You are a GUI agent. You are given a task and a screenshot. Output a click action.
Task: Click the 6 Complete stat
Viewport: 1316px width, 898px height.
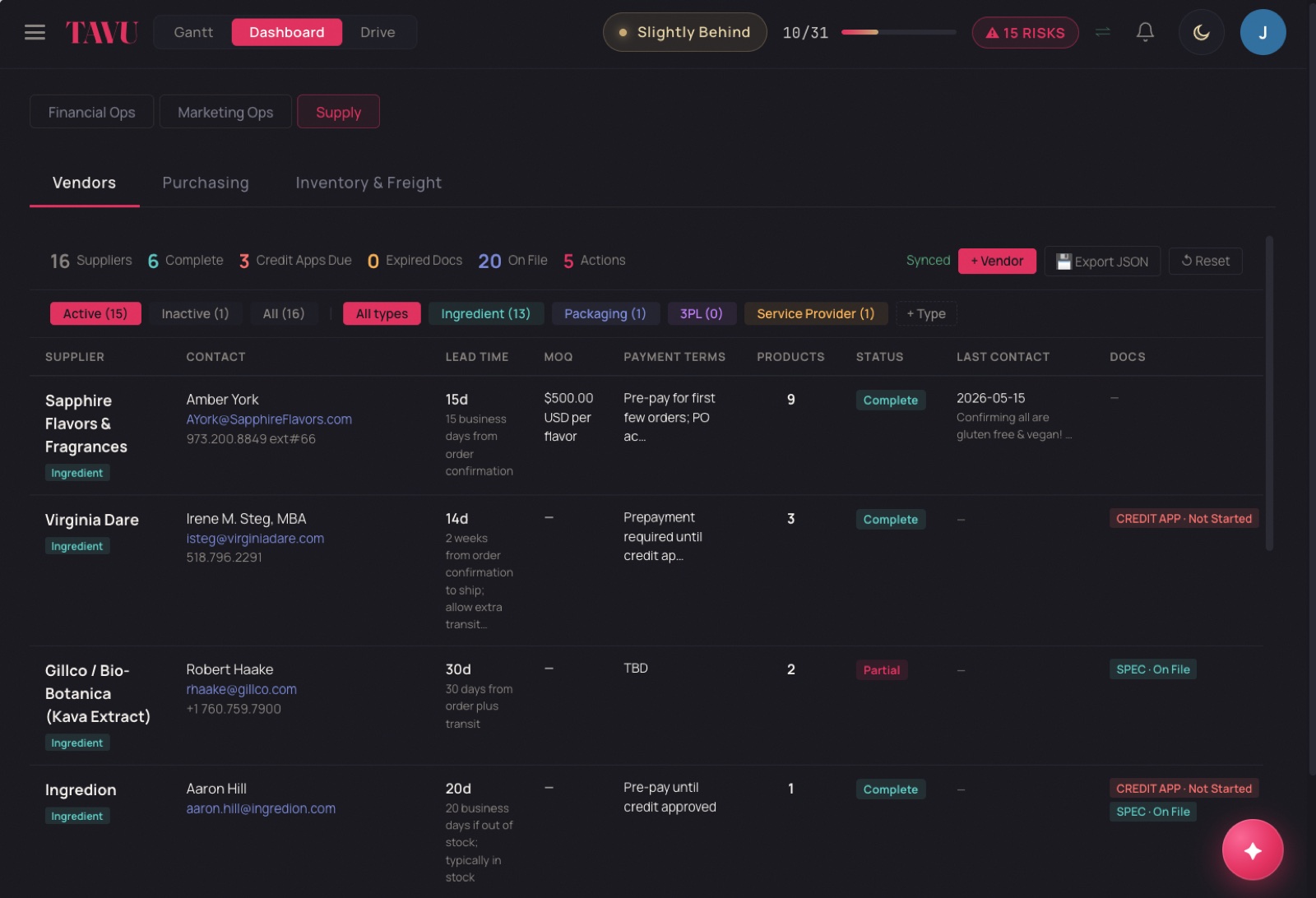[x=185, y=261]
